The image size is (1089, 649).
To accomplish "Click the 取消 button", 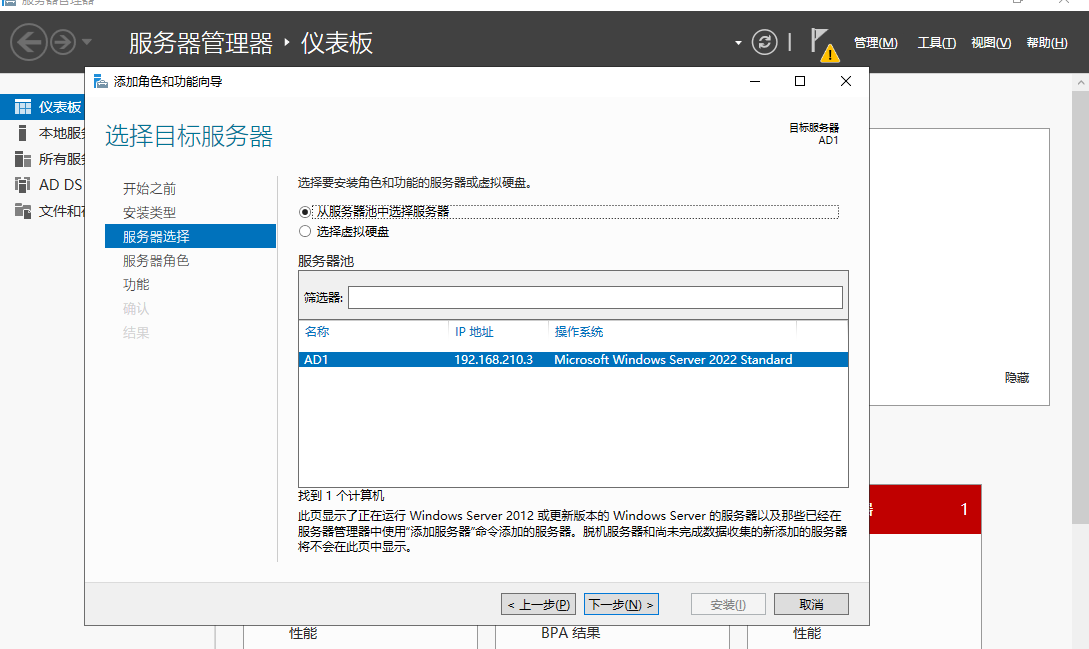I will pyautogui.click(x=811, y=605).
